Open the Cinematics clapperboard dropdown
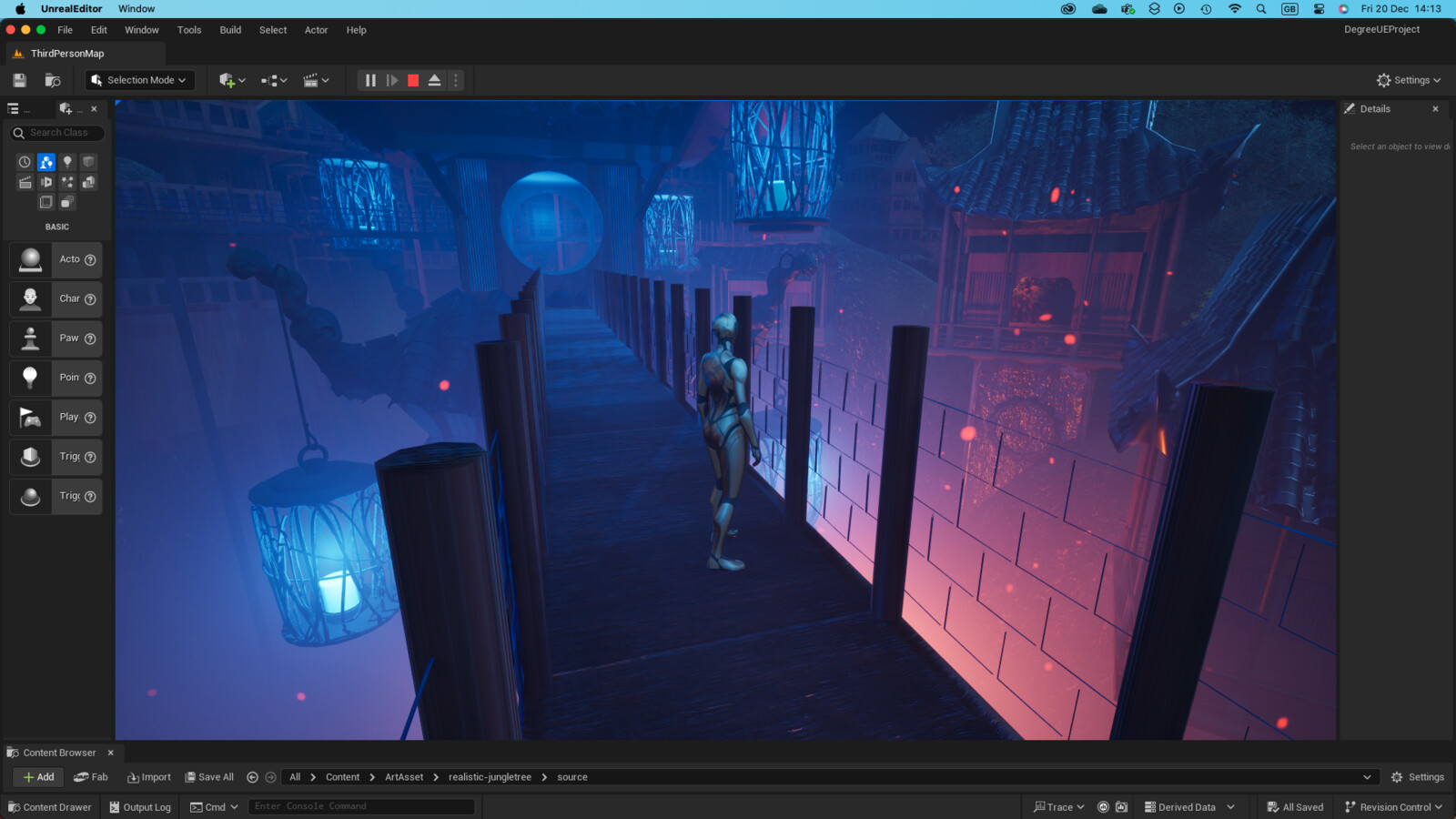1456x819 pixels. coord(316,80)
